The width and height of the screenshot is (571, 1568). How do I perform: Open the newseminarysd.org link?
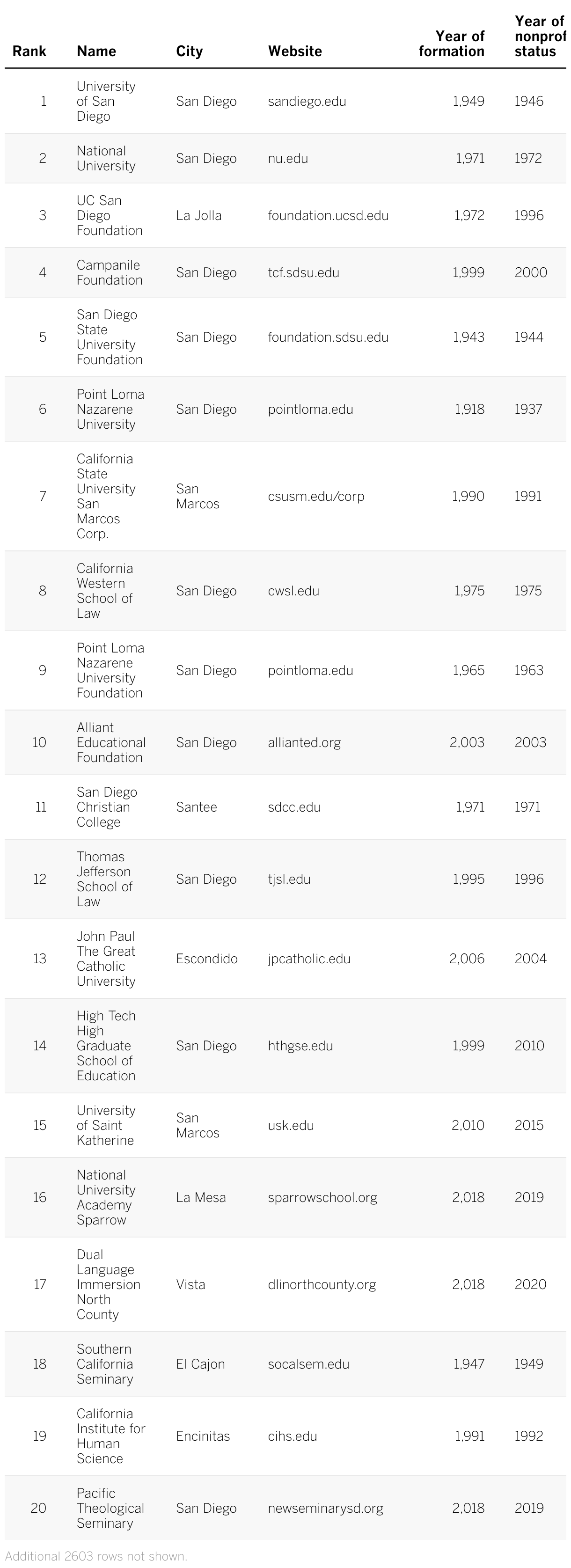[326, 1509]
